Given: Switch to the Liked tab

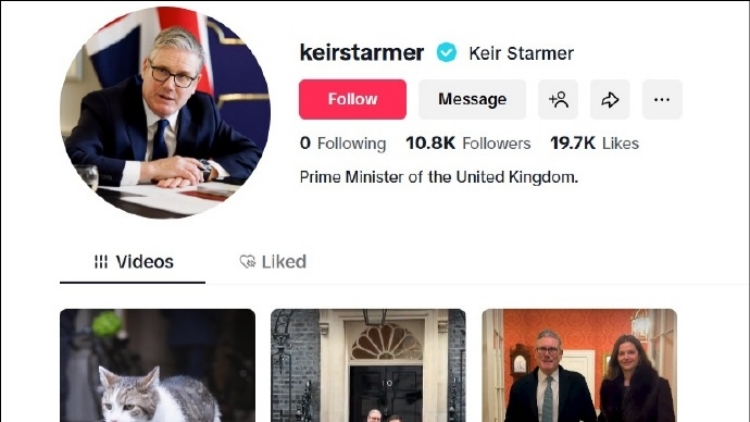Looking at the screenshot, I should click(273, 262).
